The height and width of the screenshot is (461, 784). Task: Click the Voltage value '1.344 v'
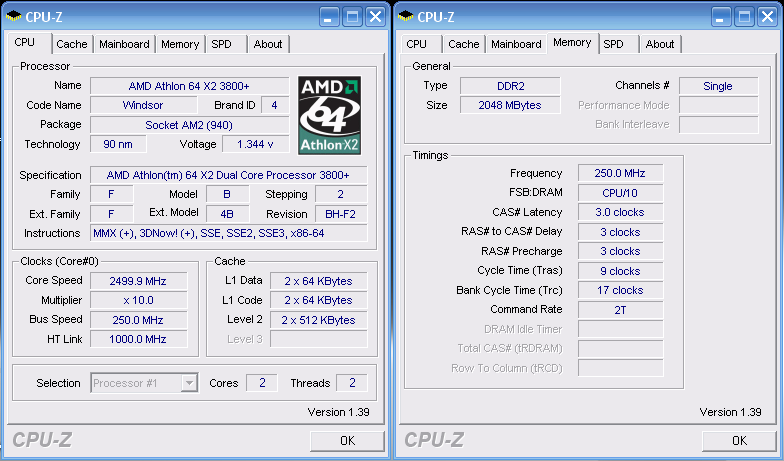pos(256,144)
